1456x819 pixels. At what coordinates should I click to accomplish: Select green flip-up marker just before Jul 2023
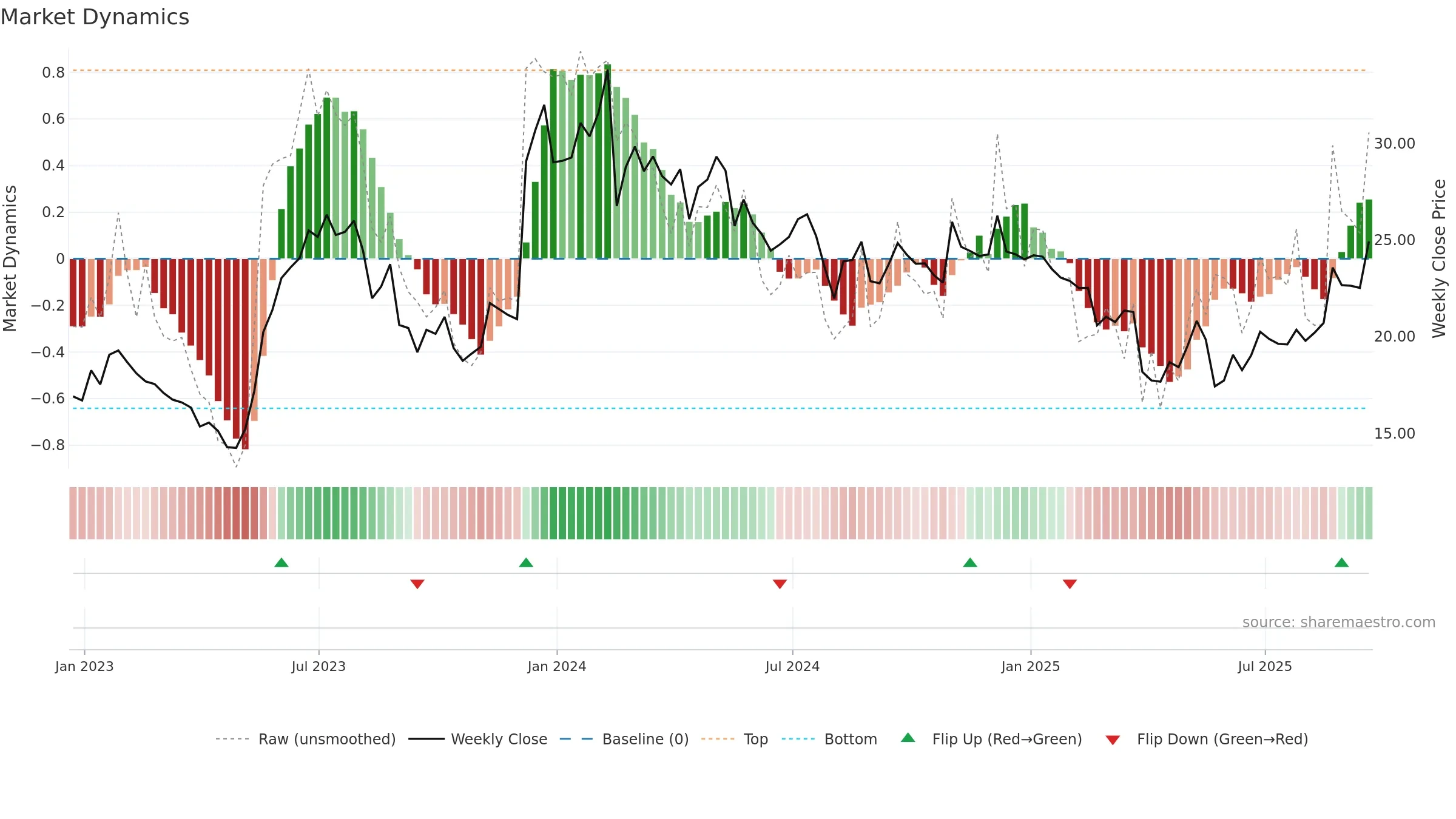281,562
